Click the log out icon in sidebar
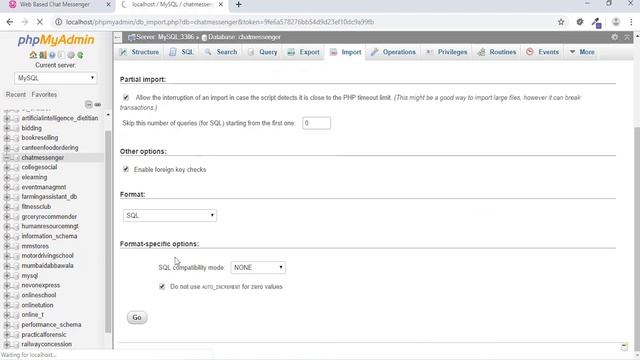This screenshot has height=360, width=640. point(43,55)
